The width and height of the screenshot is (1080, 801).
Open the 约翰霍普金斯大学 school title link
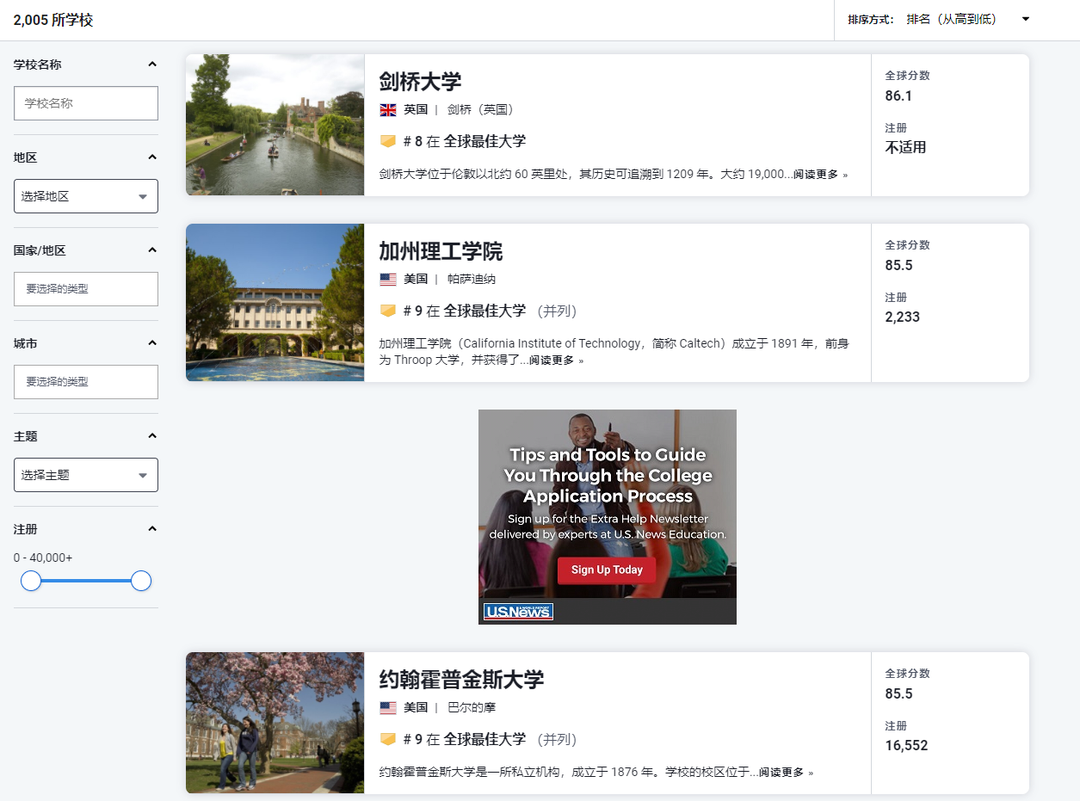[x=461, y=680]
